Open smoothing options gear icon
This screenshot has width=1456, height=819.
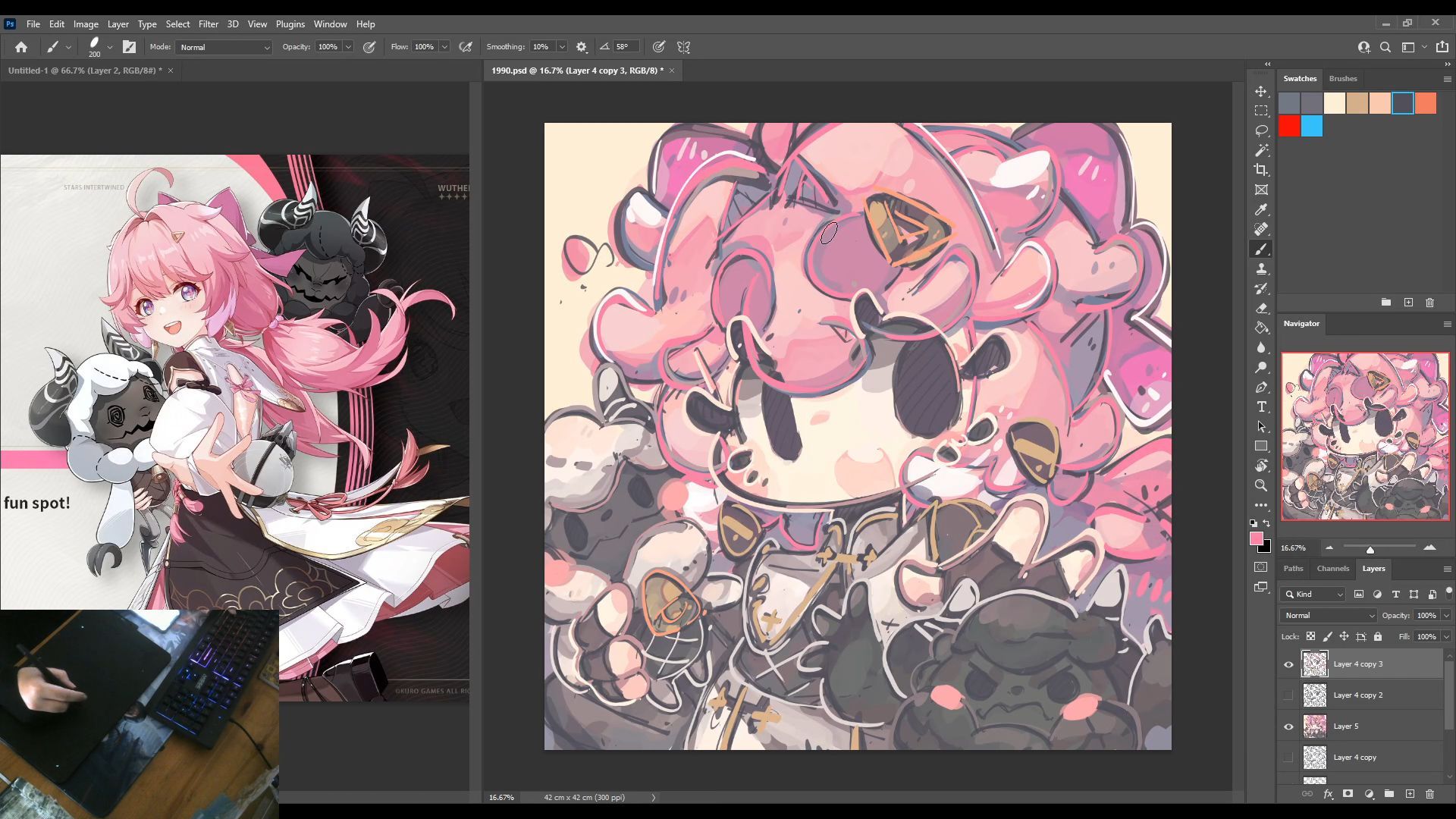582,47
